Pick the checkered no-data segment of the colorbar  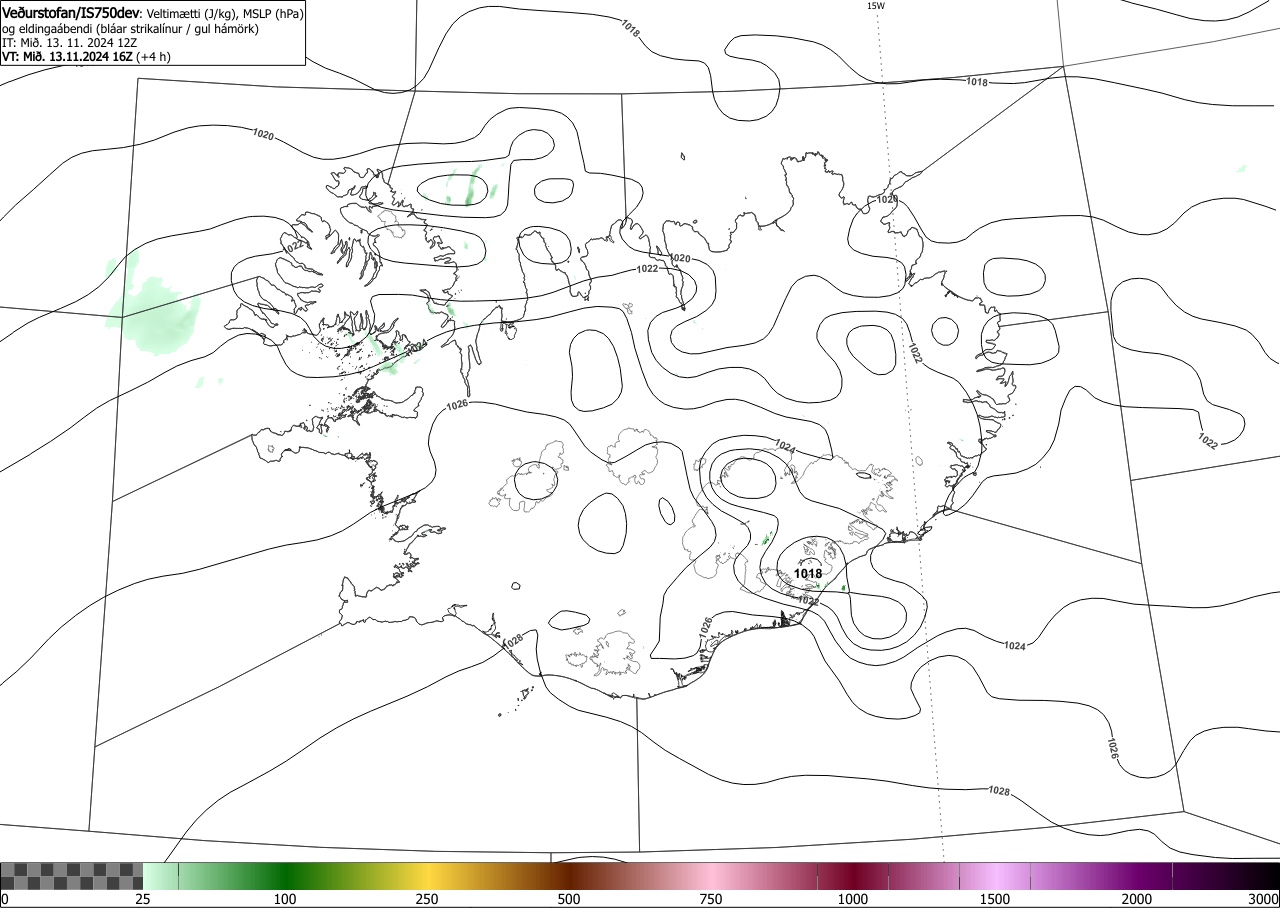click(72, 876)
